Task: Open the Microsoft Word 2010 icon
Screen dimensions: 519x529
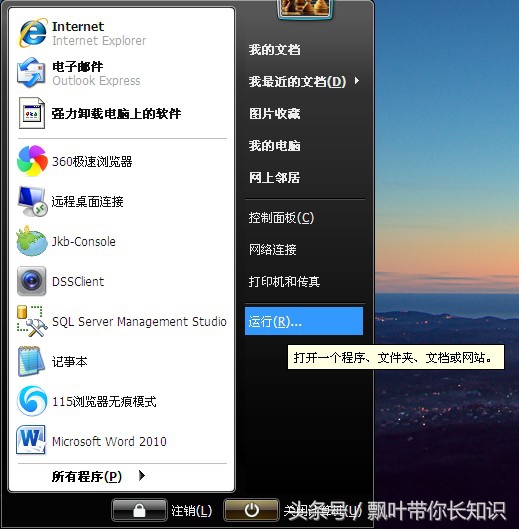Action: coord(31,440)
